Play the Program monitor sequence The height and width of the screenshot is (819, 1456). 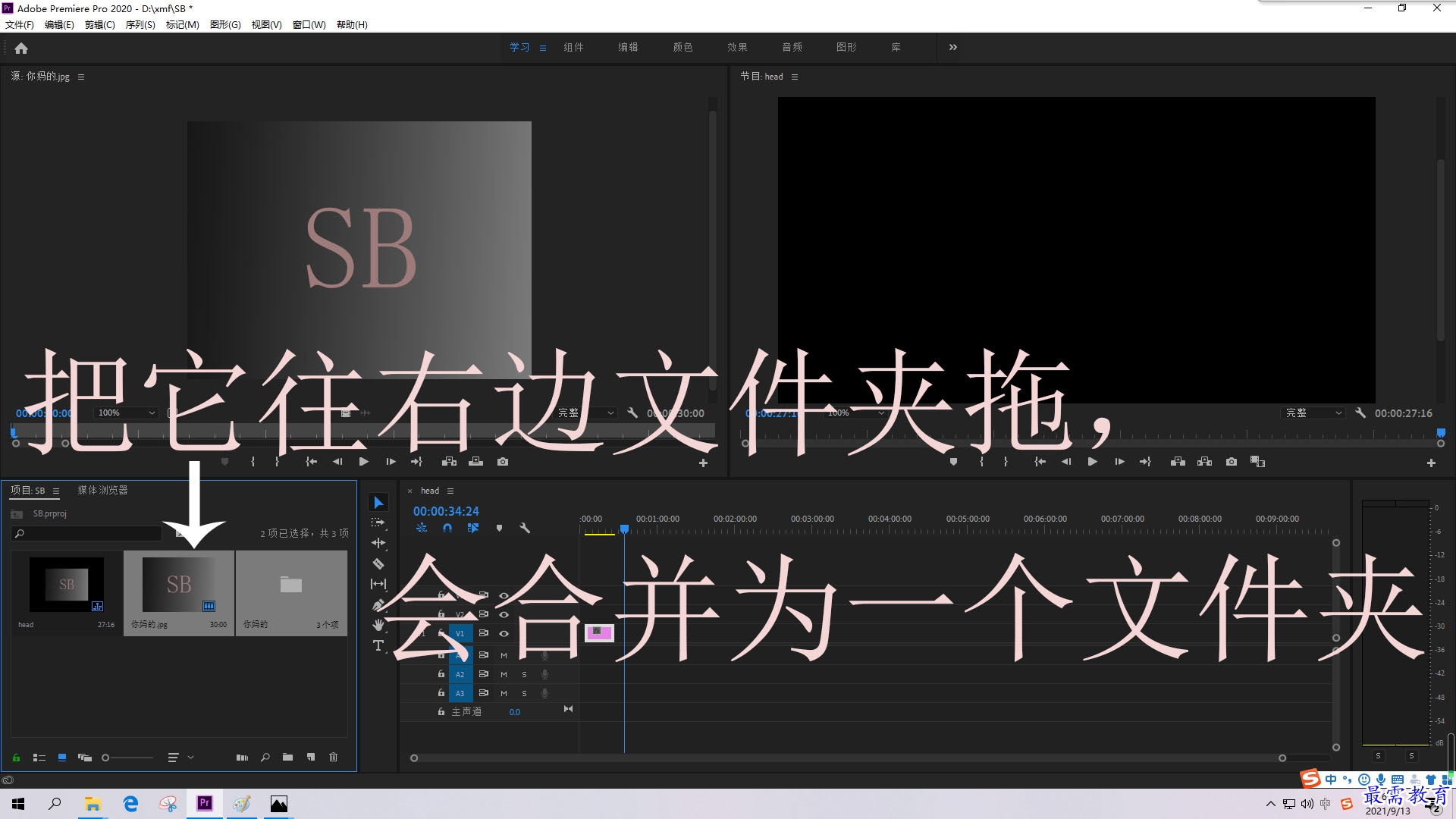pyautogui.click(x=1093, y=462)
